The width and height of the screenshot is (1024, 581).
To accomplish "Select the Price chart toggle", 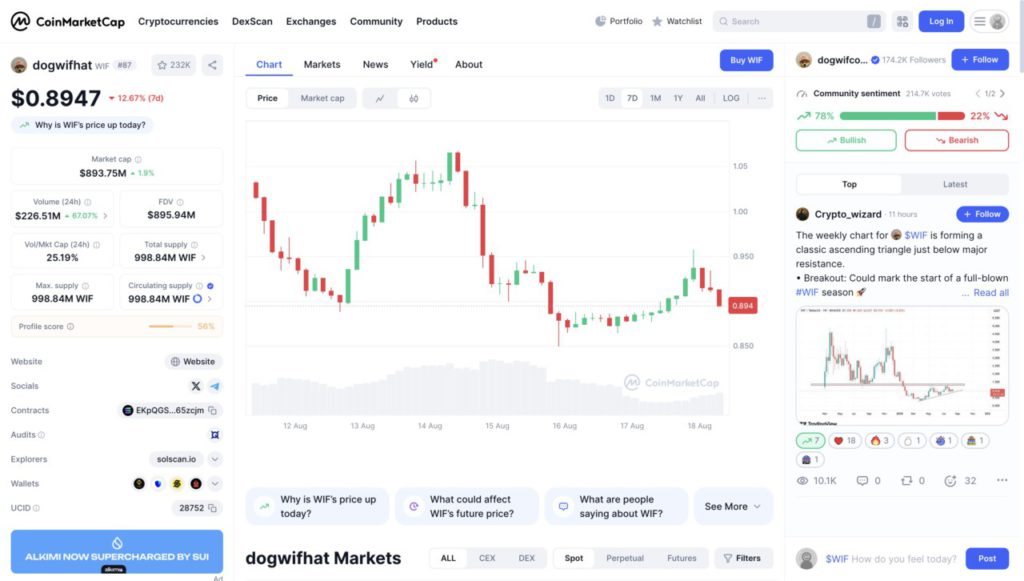I will point(267,98).
